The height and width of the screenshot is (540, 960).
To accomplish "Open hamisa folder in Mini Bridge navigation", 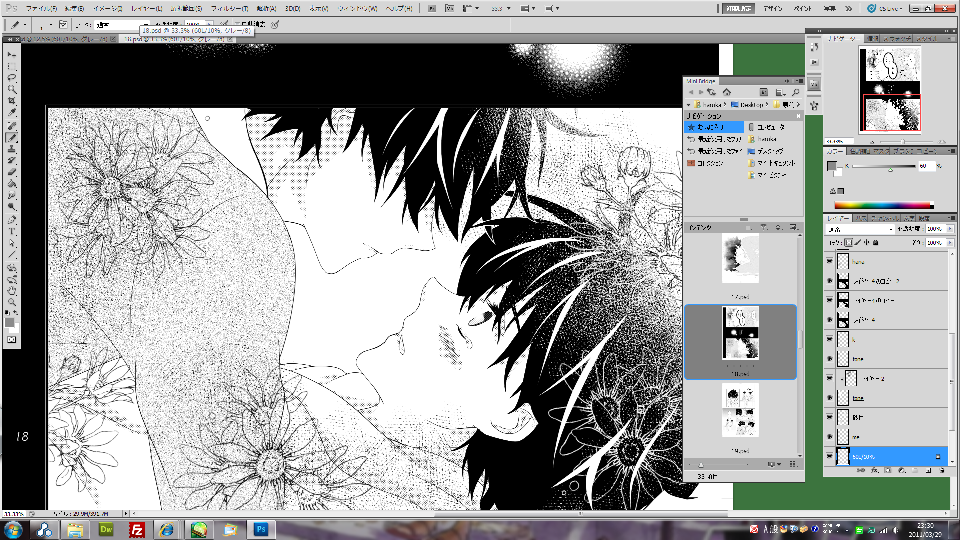I will pos(762,139).
